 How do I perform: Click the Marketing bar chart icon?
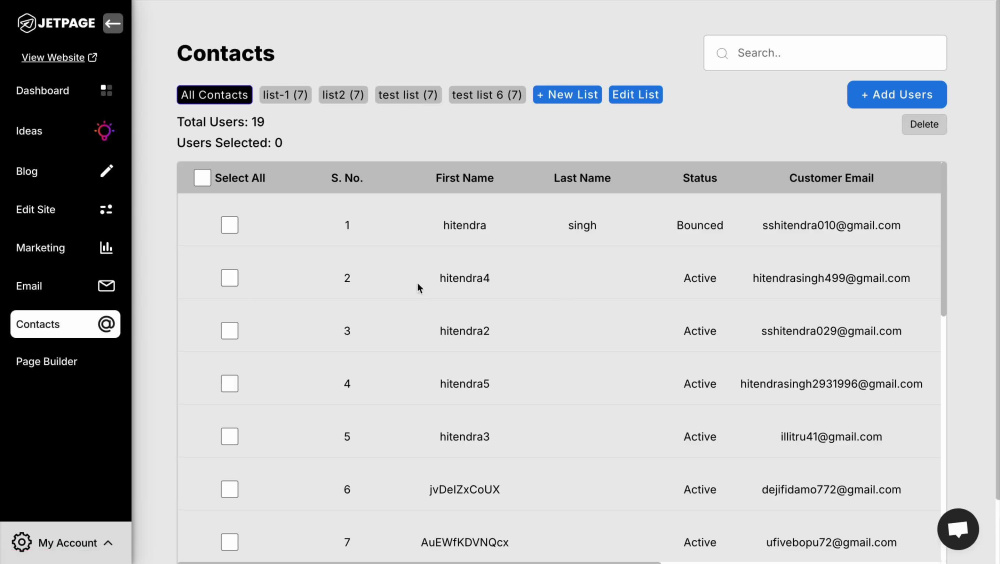pyautogui.click(x=107, y=248)
